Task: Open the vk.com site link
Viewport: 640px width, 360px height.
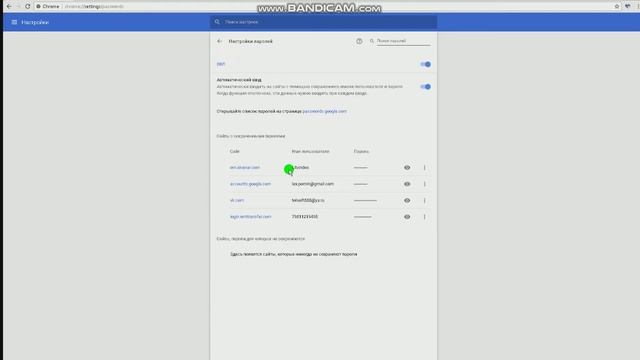Action: point(237,200)
